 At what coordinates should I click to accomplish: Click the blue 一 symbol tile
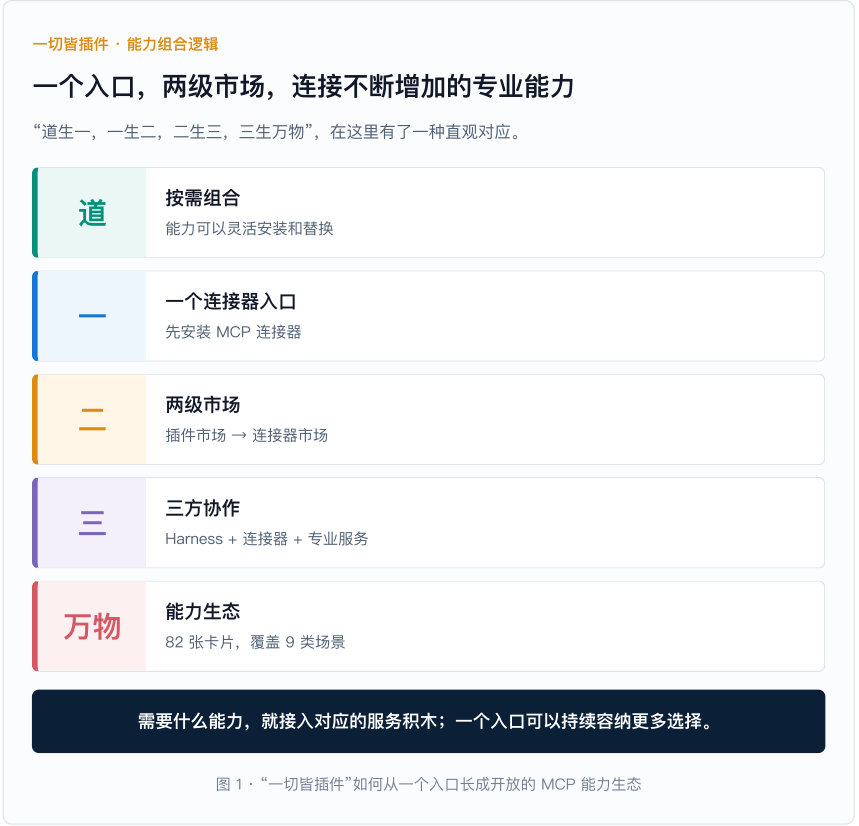coord(91,316)
